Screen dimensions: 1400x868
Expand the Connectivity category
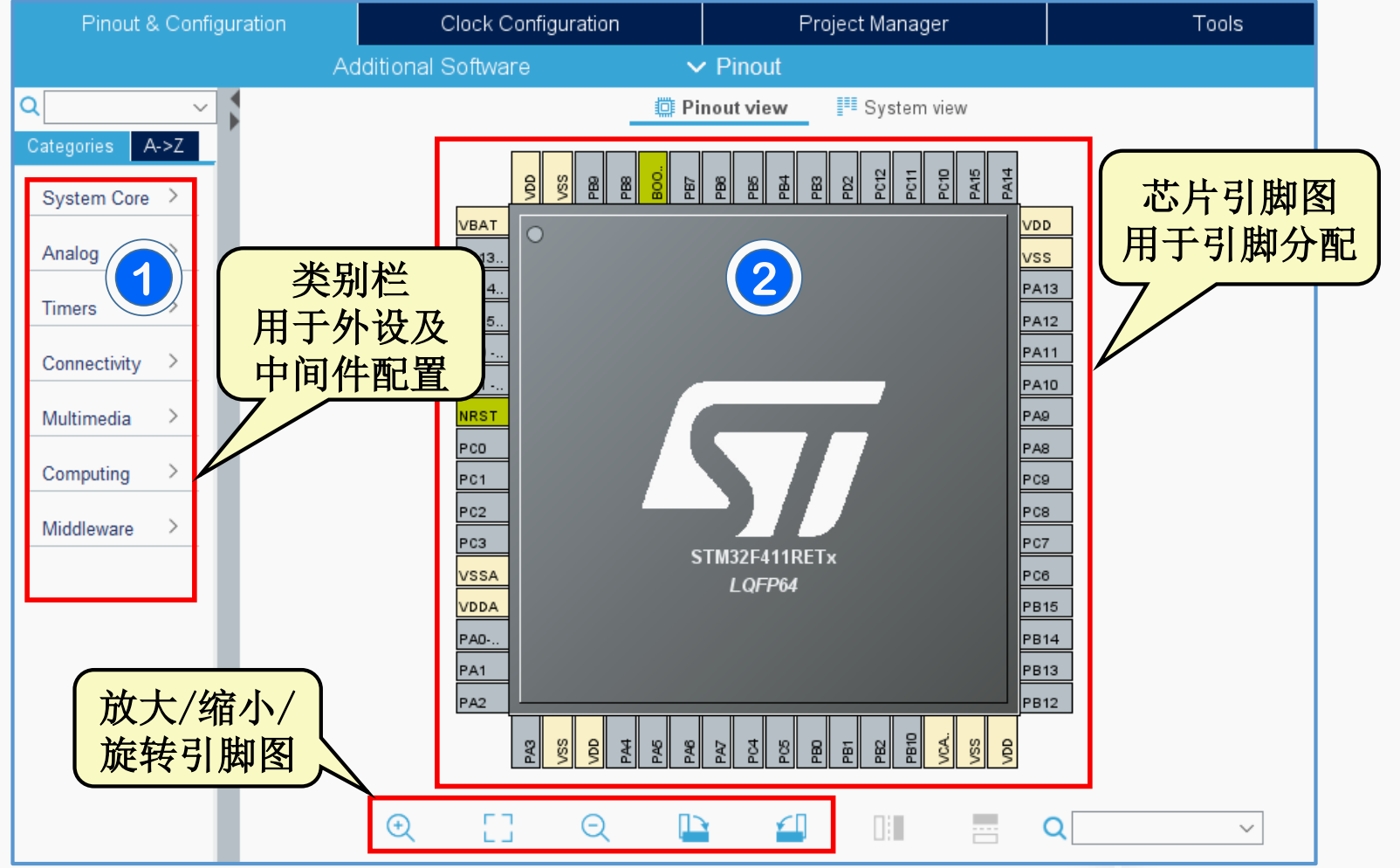[110, 363]
